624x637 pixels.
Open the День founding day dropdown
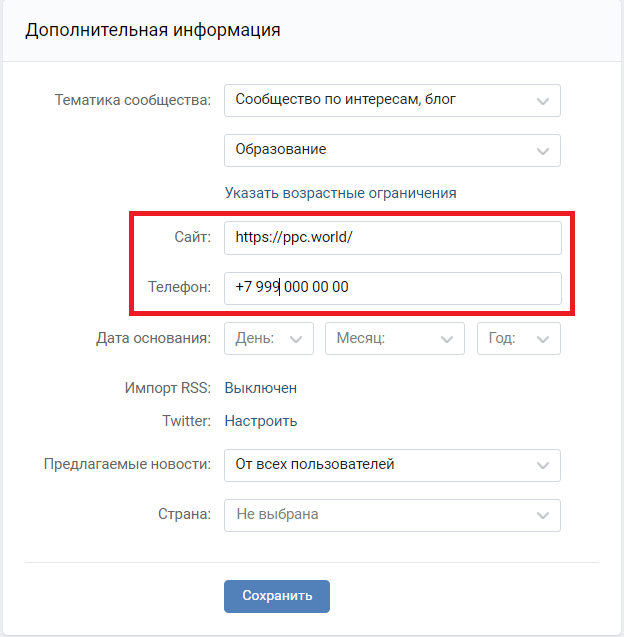pos(268,339)
